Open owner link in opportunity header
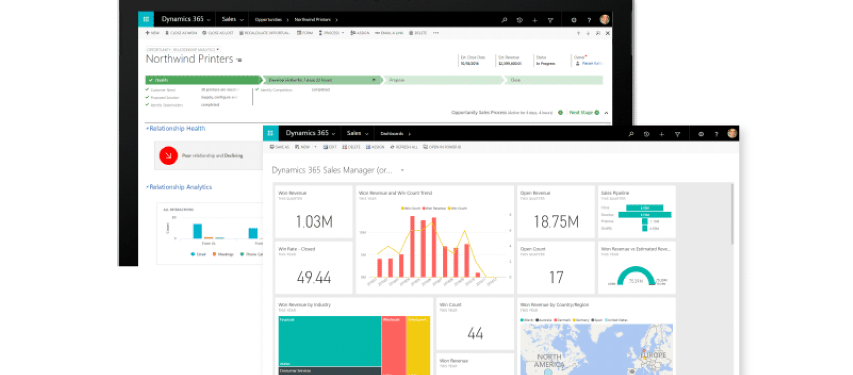 coord(591,63)
